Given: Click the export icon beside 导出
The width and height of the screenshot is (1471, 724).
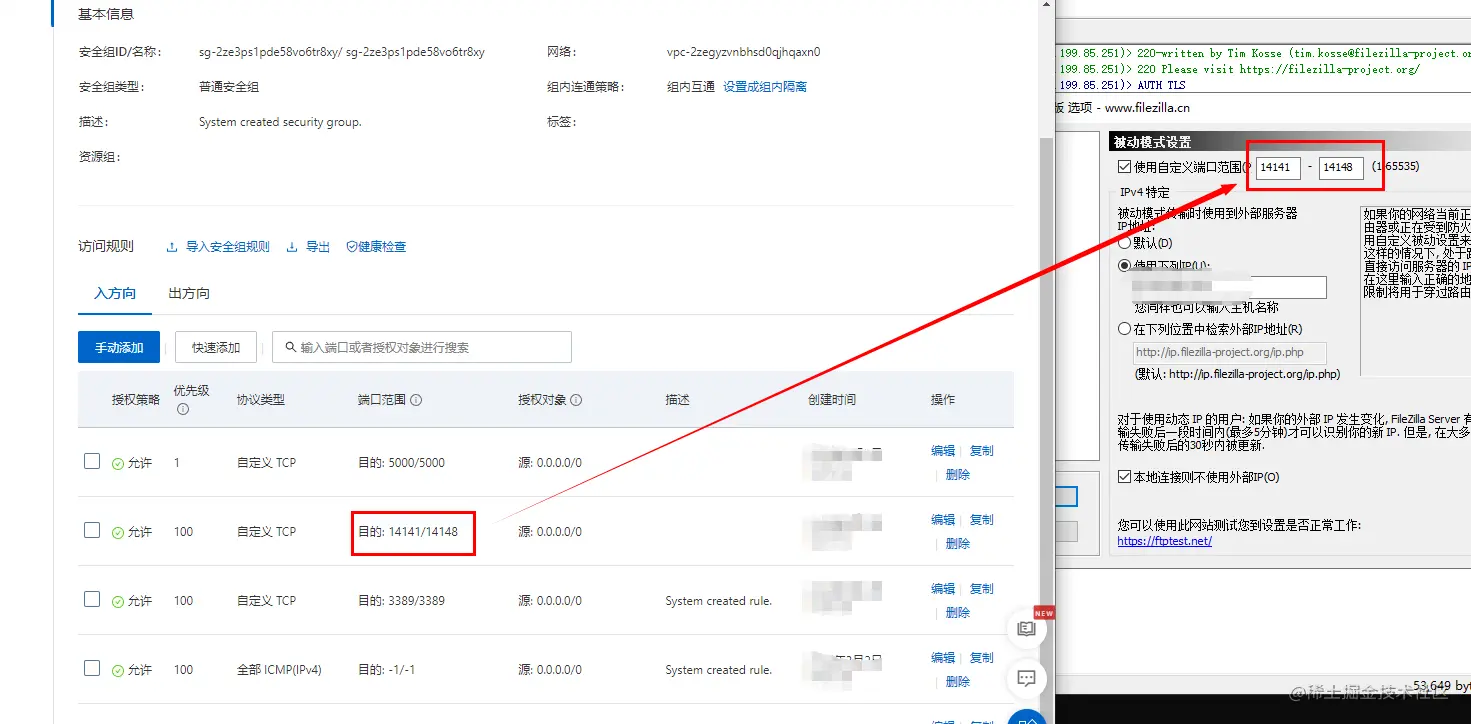Looking at the screenshot, I should tap(292, 247).
